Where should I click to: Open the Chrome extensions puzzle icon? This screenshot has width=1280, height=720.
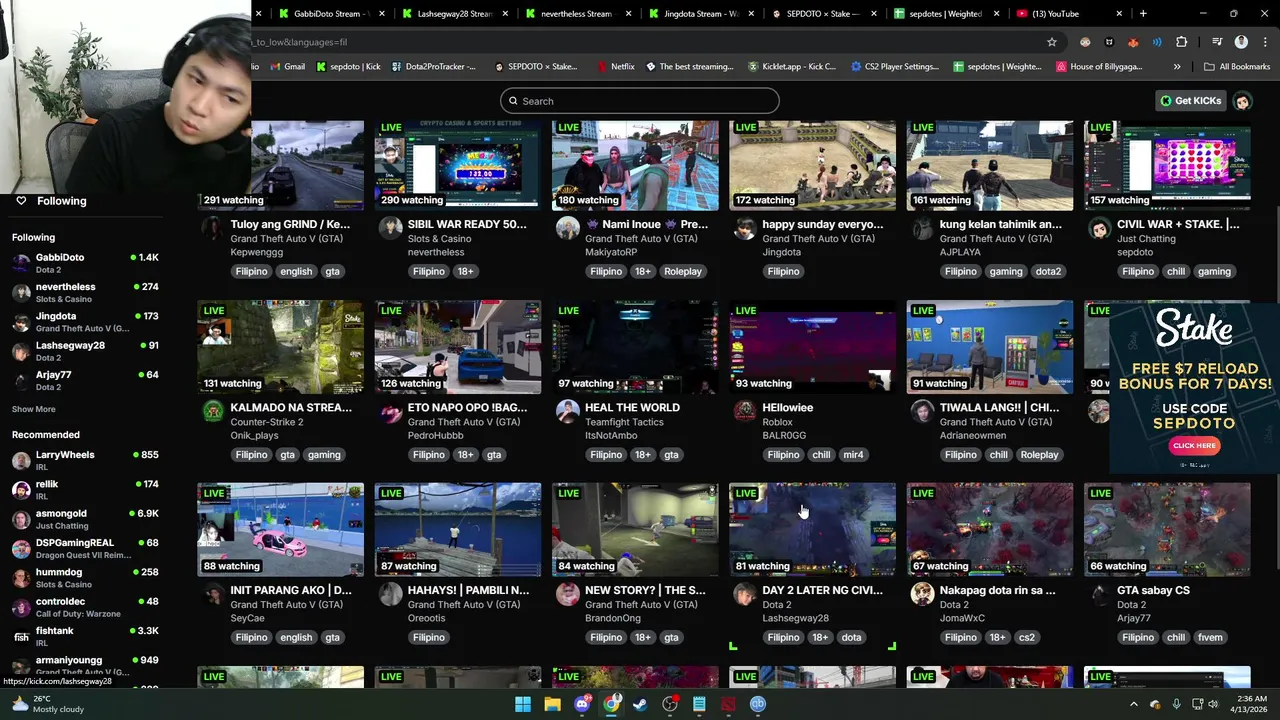pos(1181,42)
